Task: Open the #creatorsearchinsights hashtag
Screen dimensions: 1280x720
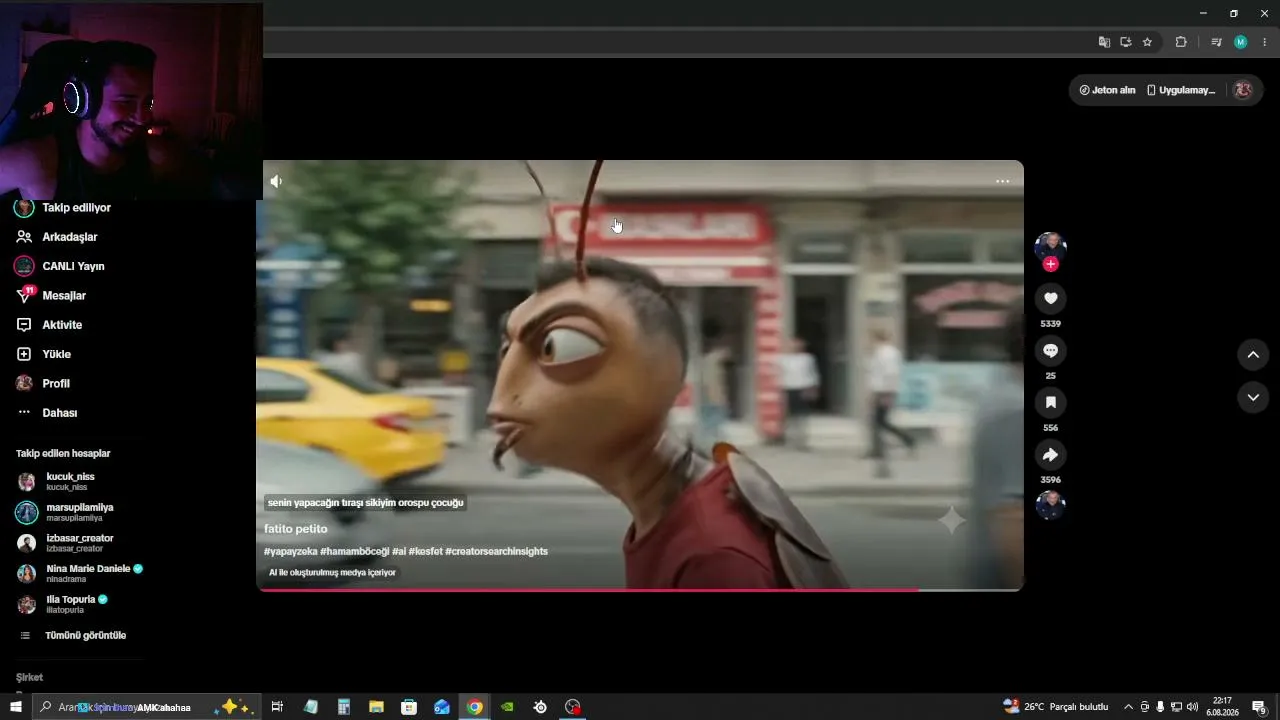Action: pyautogui.click(x=496, y=551)
